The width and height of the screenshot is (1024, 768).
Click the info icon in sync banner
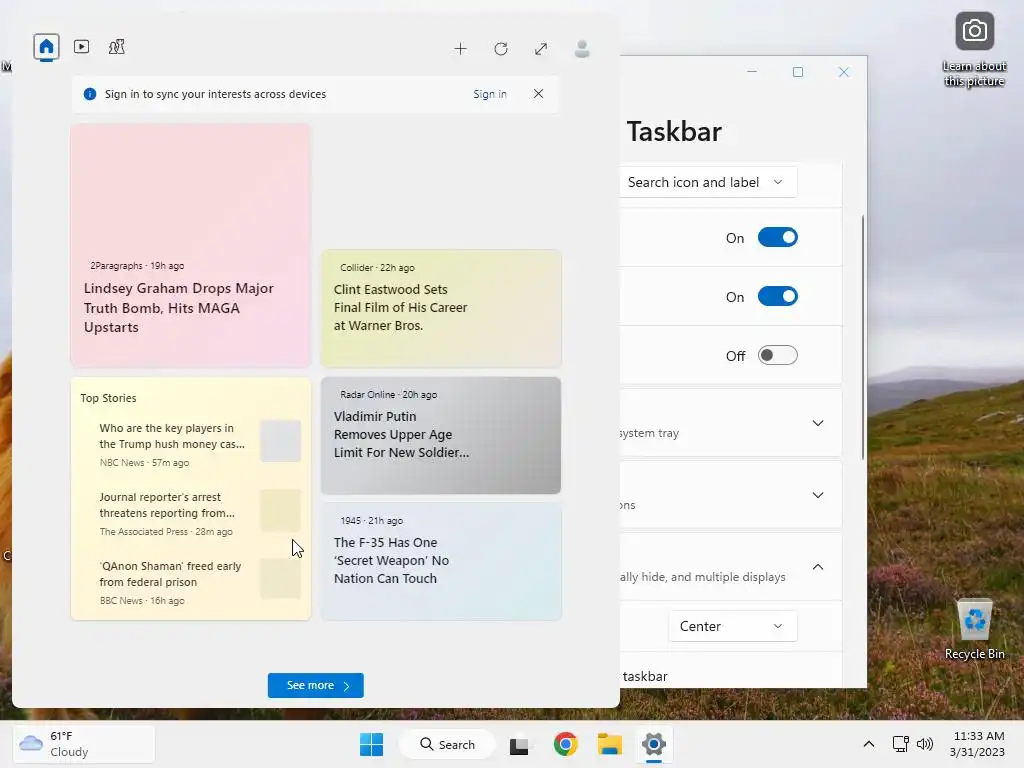point(90,94)
